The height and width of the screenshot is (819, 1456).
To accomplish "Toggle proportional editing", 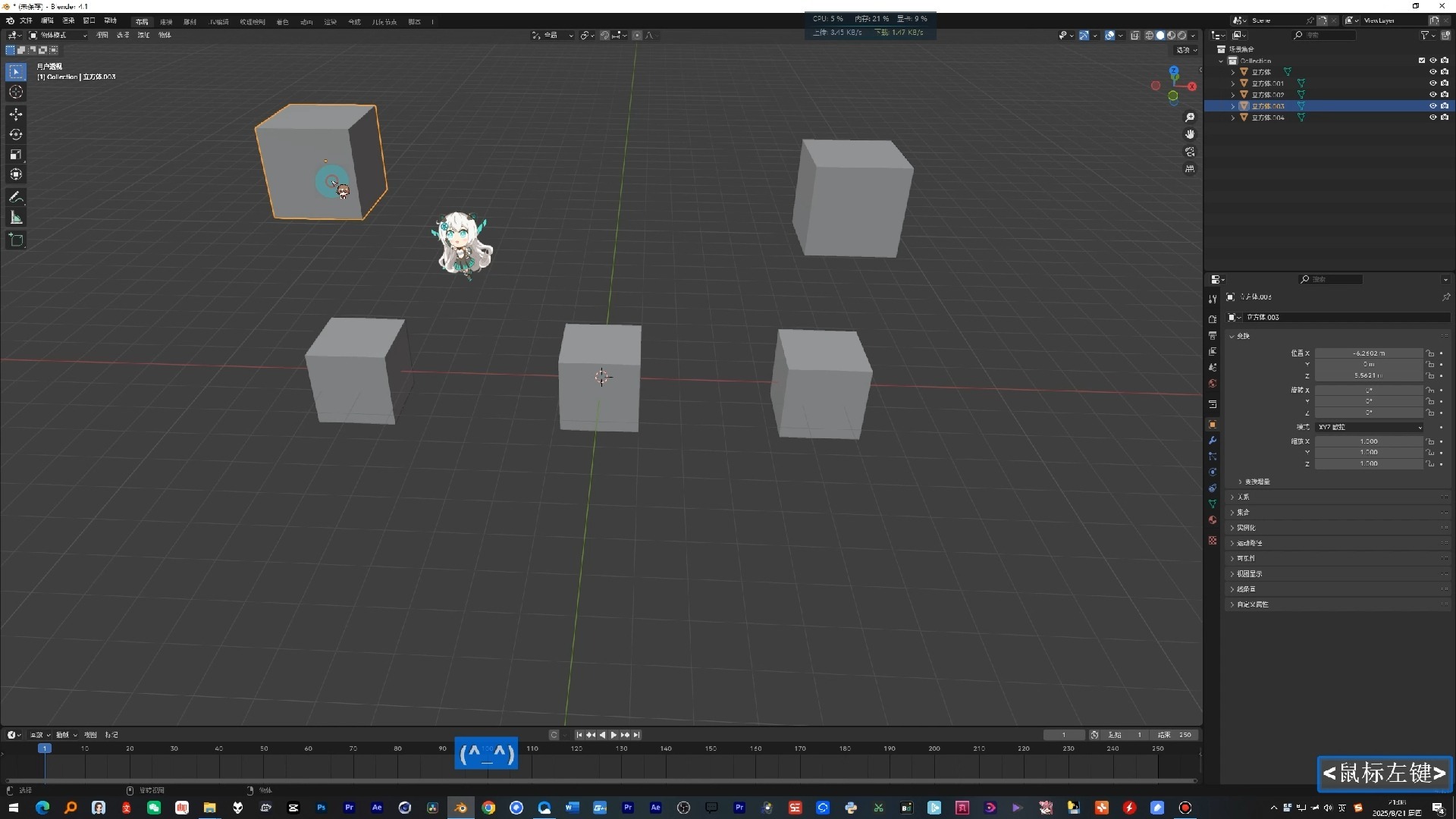I will click(637, 36).
